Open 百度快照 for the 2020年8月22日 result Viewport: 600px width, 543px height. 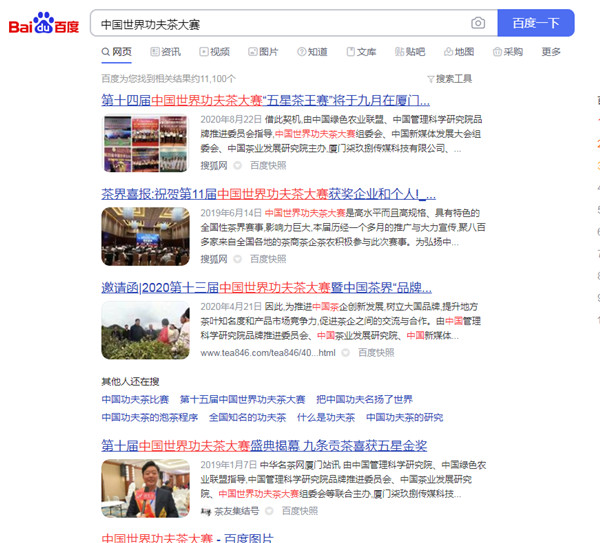(x=268, y=165)
